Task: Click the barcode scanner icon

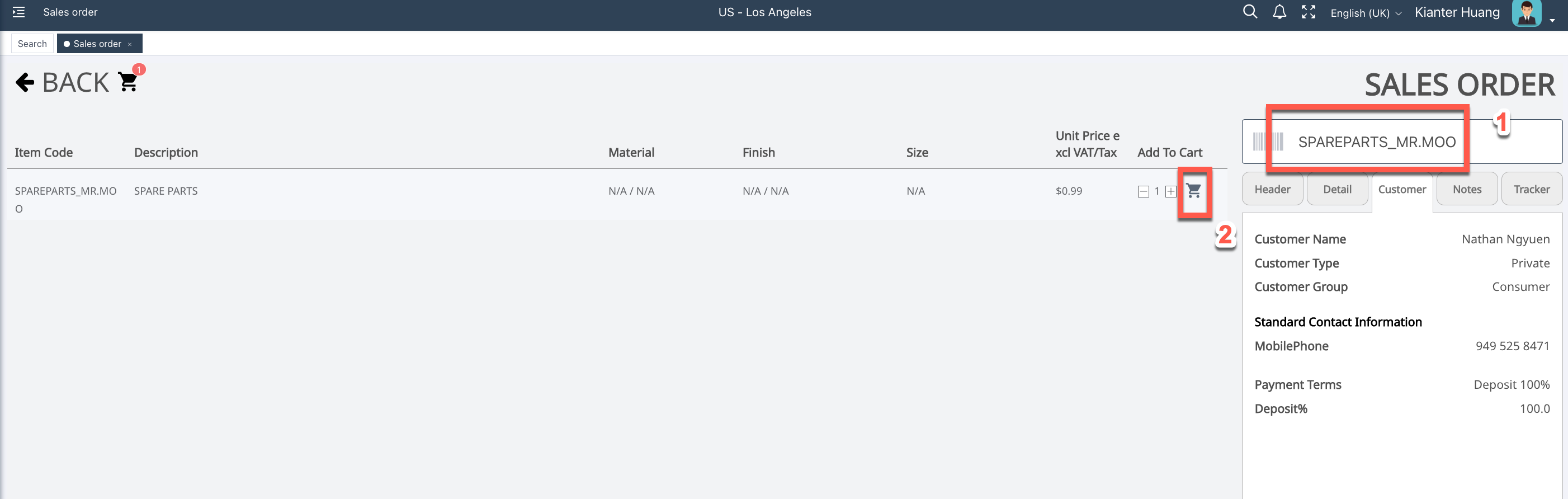Action: click(x=1268, y=142)
